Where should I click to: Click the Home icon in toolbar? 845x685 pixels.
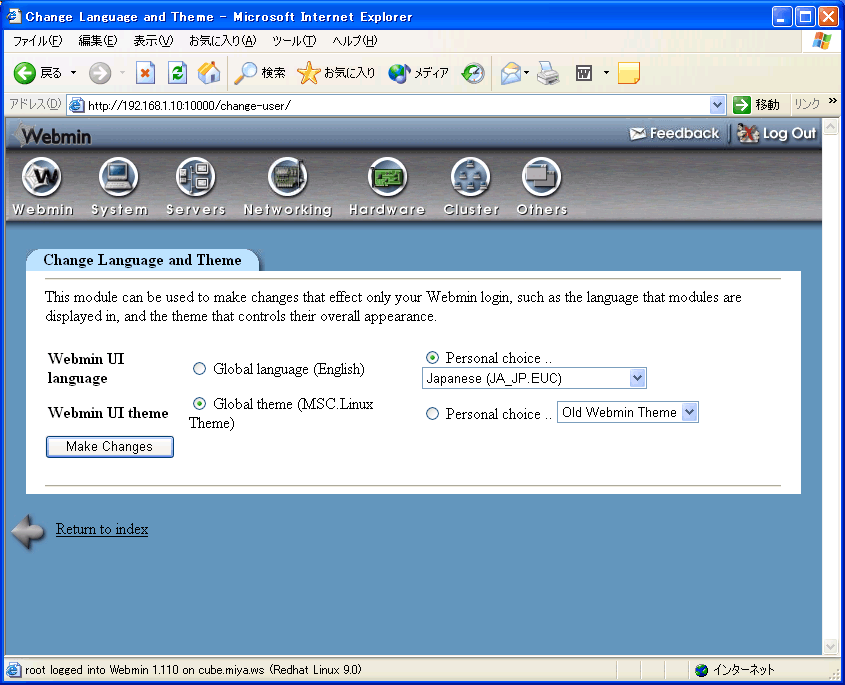[209, 73]
